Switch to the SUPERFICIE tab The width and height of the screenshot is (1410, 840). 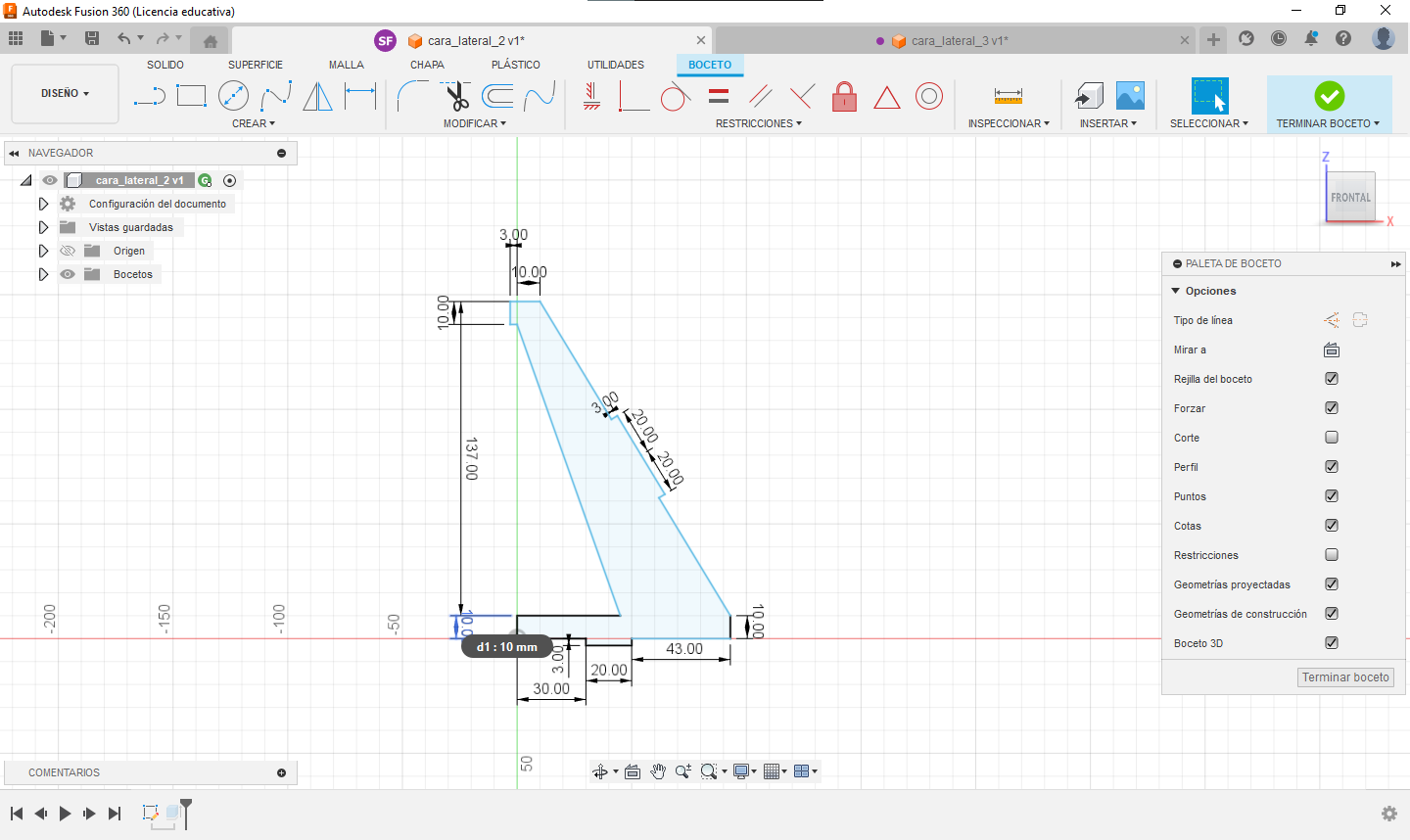click(255, 65)
